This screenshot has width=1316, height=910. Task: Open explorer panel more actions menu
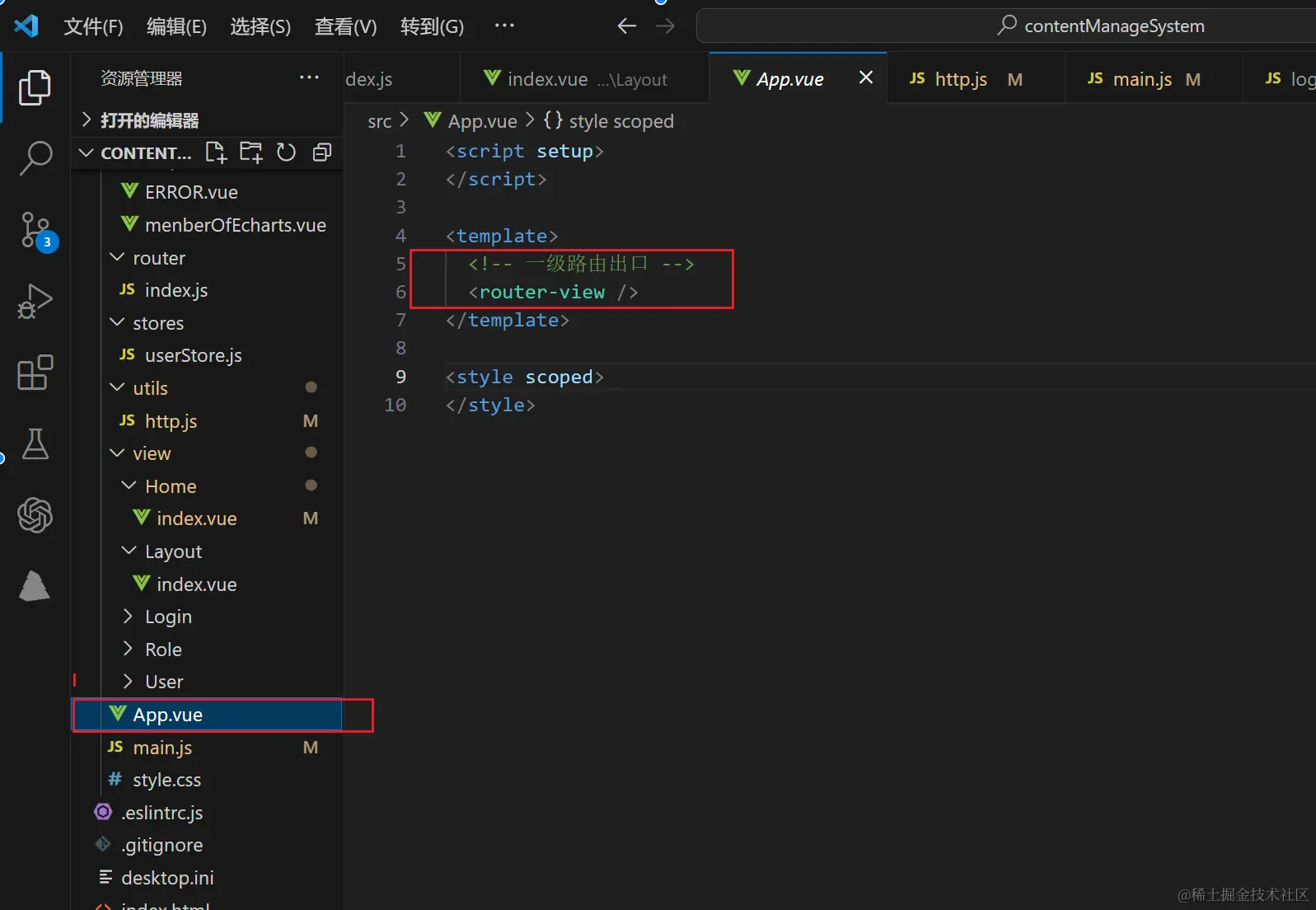pyautogui.click(x=309, y=77)
